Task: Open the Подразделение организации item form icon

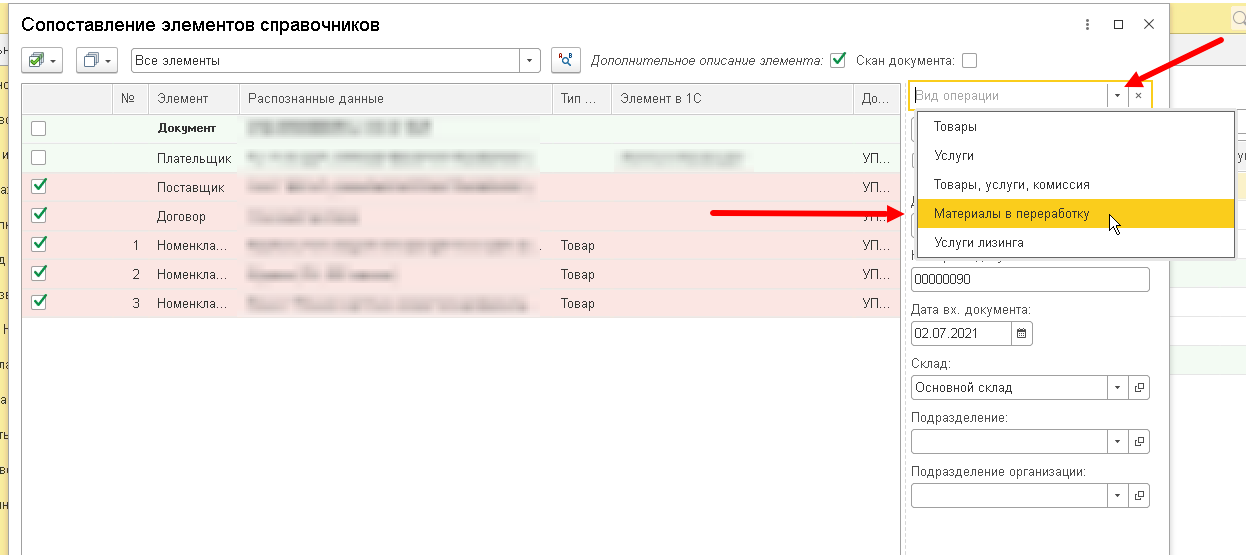Action: pos(1139,495)
